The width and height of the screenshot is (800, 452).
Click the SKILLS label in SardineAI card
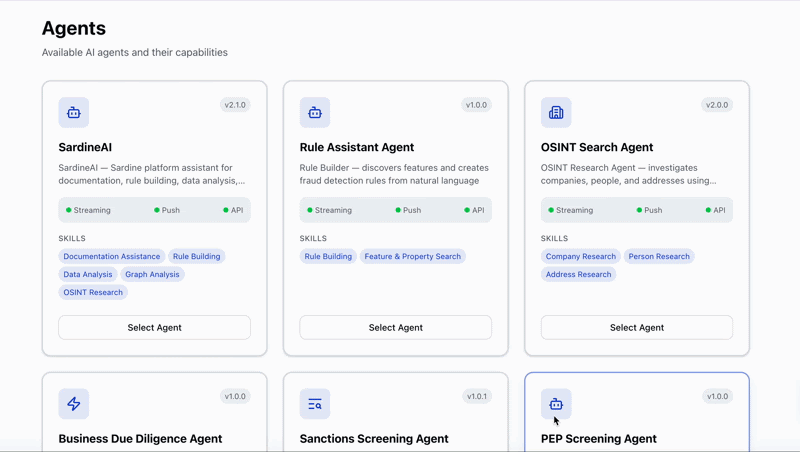[x=72, y=238]
